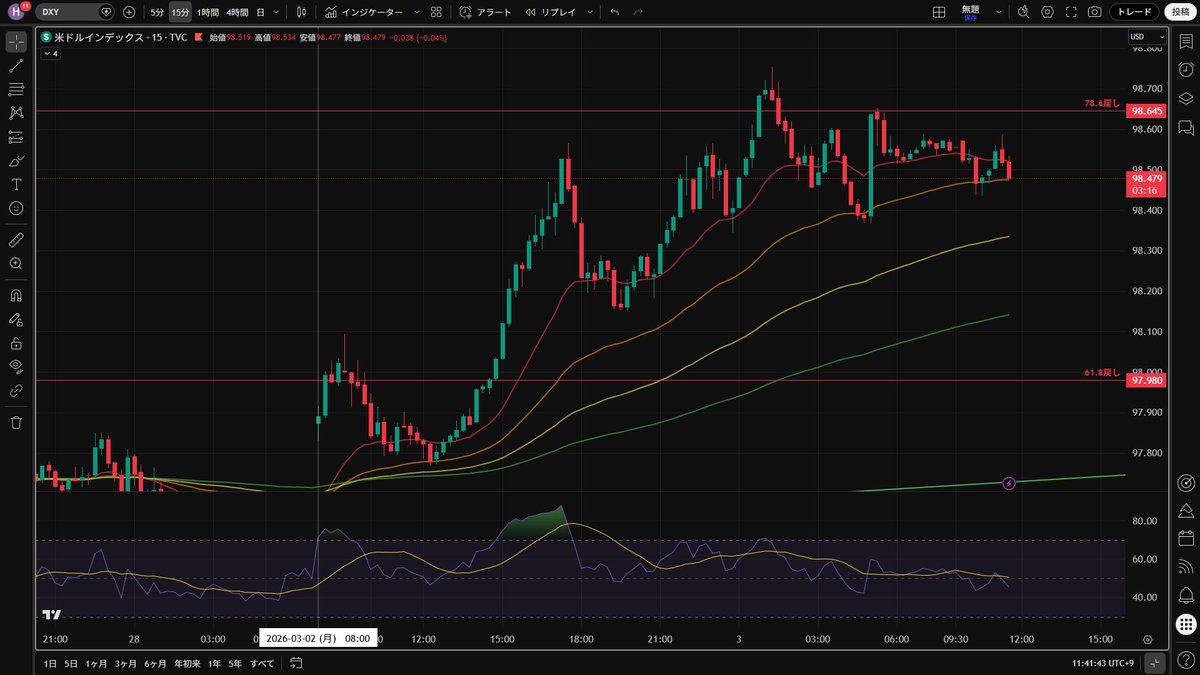Switch to the 15分 interval

click(180, 12)
